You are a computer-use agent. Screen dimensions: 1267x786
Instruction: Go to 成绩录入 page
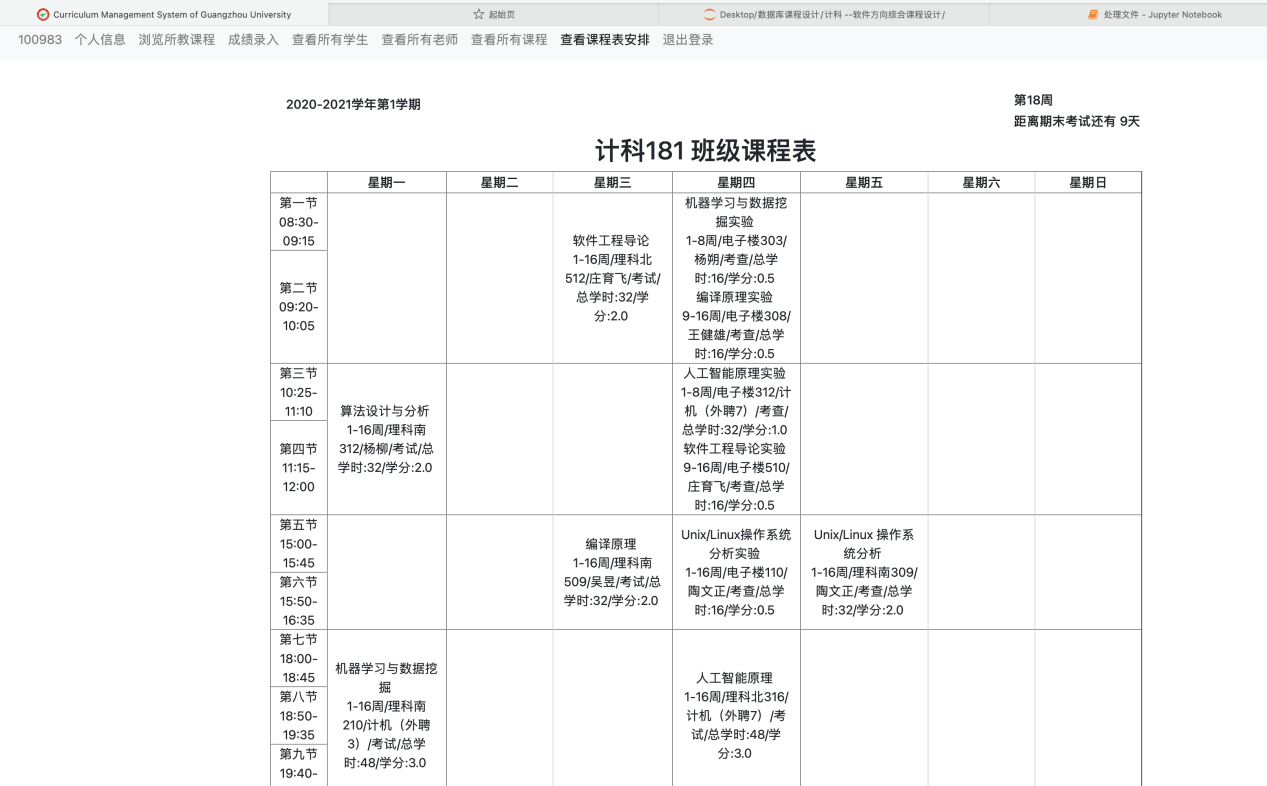coord(254,40)
